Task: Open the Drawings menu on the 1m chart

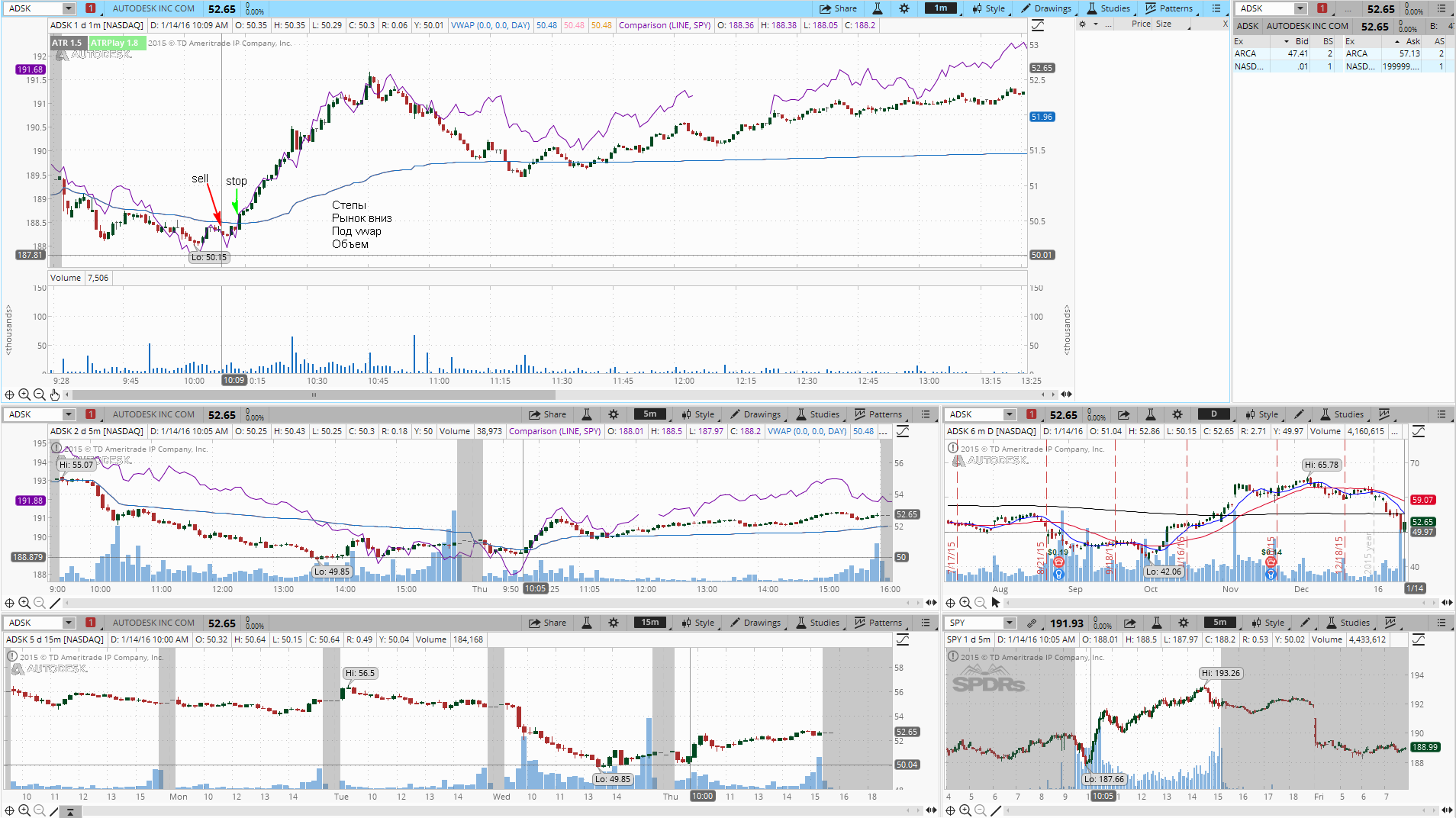Action: 1045,8
